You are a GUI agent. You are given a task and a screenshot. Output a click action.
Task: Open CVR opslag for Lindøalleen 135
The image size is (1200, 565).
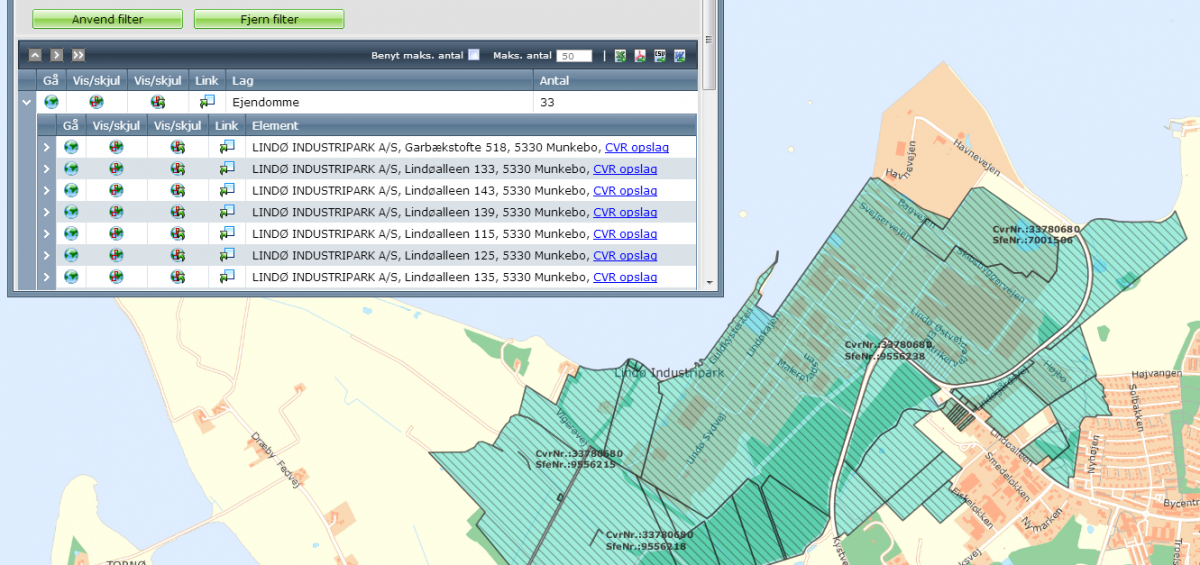pos(625,276)
